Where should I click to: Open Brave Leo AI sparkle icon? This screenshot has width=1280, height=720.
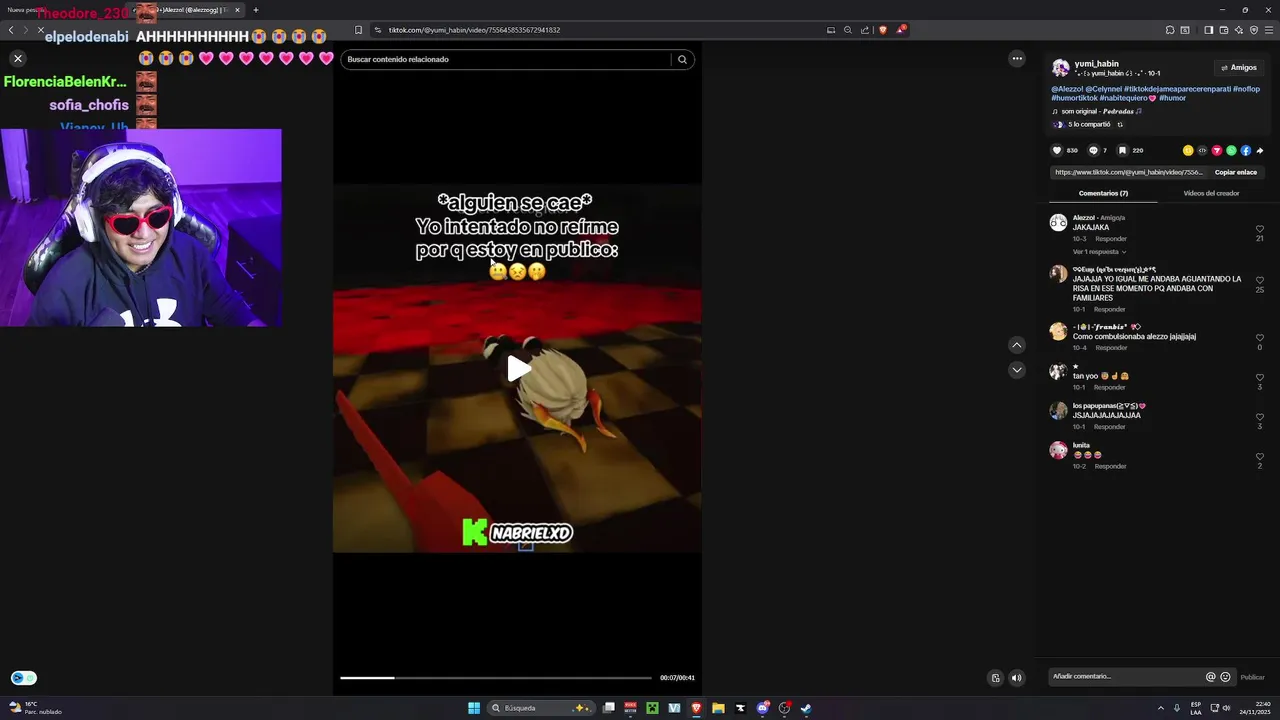1238,30
